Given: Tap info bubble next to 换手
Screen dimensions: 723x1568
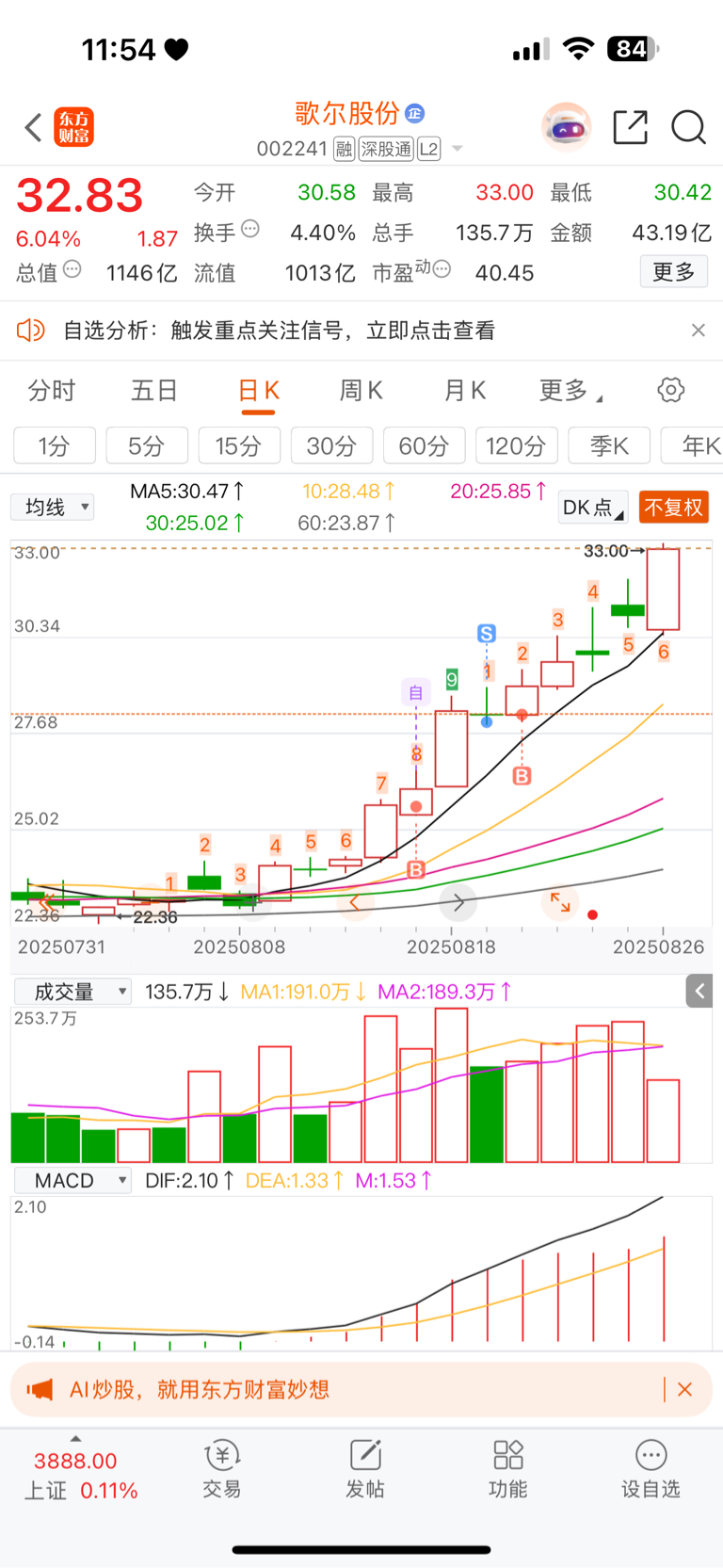Looking at the screenshot, I should (x=249, y=228).
